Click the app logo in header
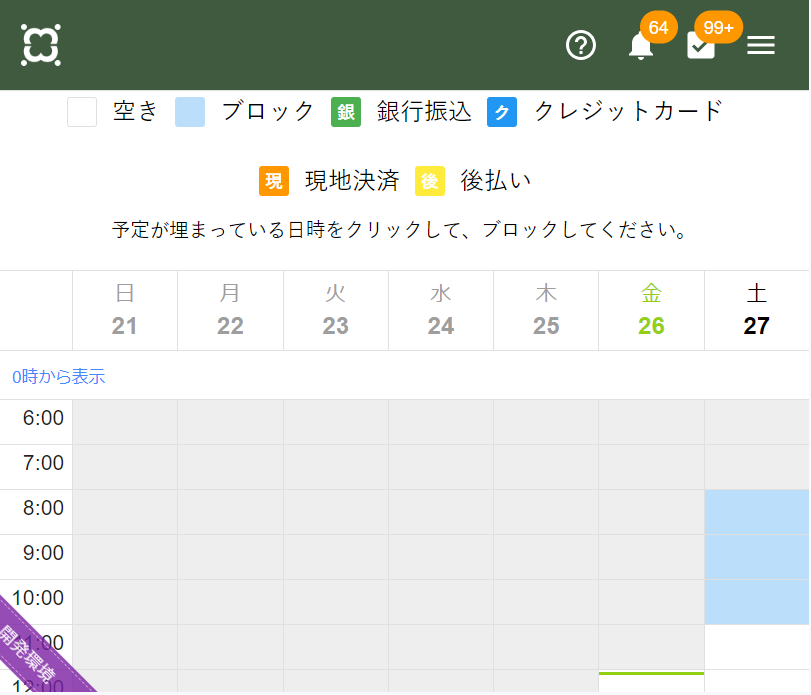The image size is (811, 695). point(41,45)
